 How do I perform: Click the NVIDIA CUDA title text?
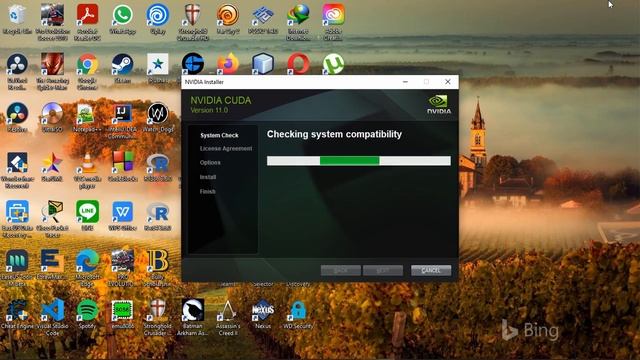coord(221,100)
